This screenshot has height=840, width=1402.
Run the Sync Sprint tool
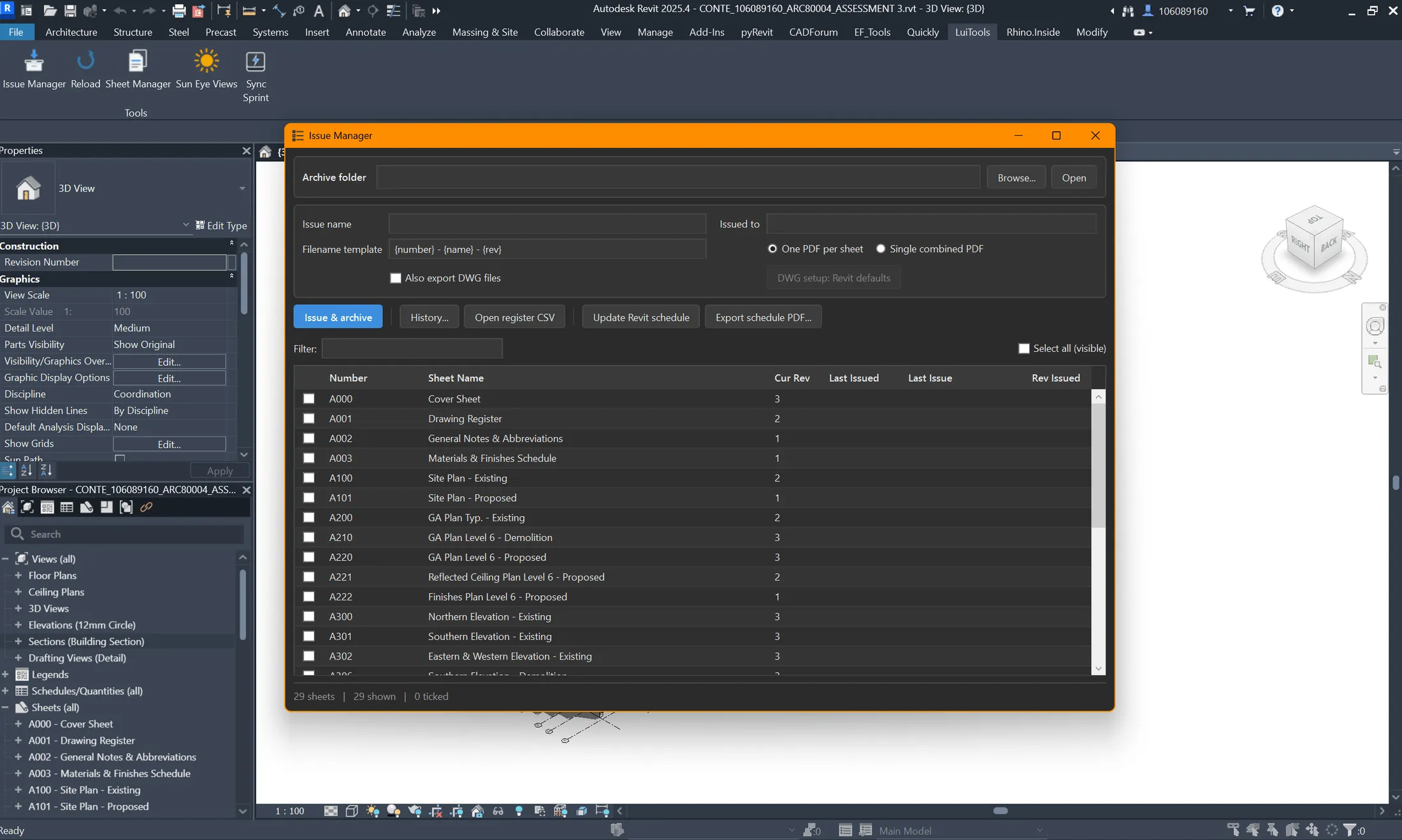pos(256,76)
